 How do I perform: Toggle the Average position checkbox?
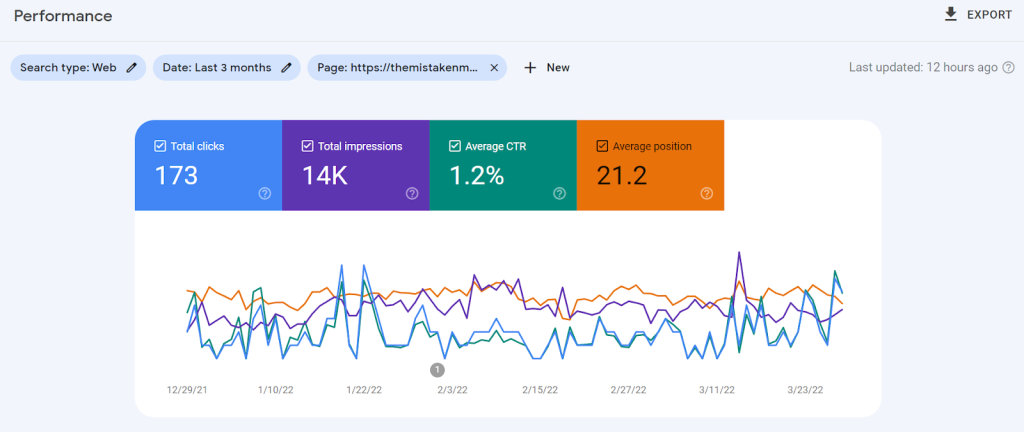point(603,146)
